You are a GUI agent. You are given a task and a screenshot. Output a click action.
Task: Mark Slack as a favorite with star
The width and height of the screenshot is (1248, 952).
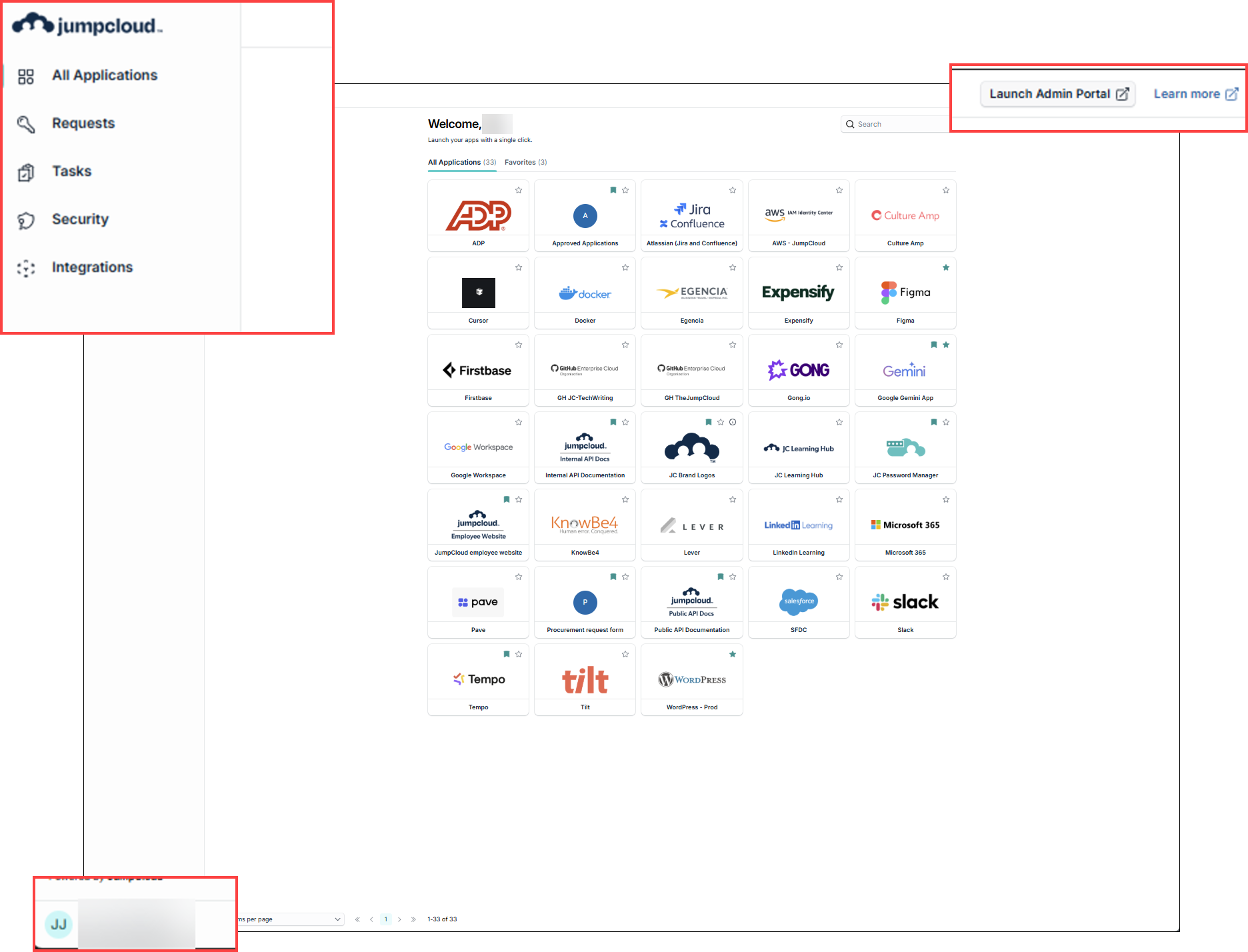(x=946, y=577)
